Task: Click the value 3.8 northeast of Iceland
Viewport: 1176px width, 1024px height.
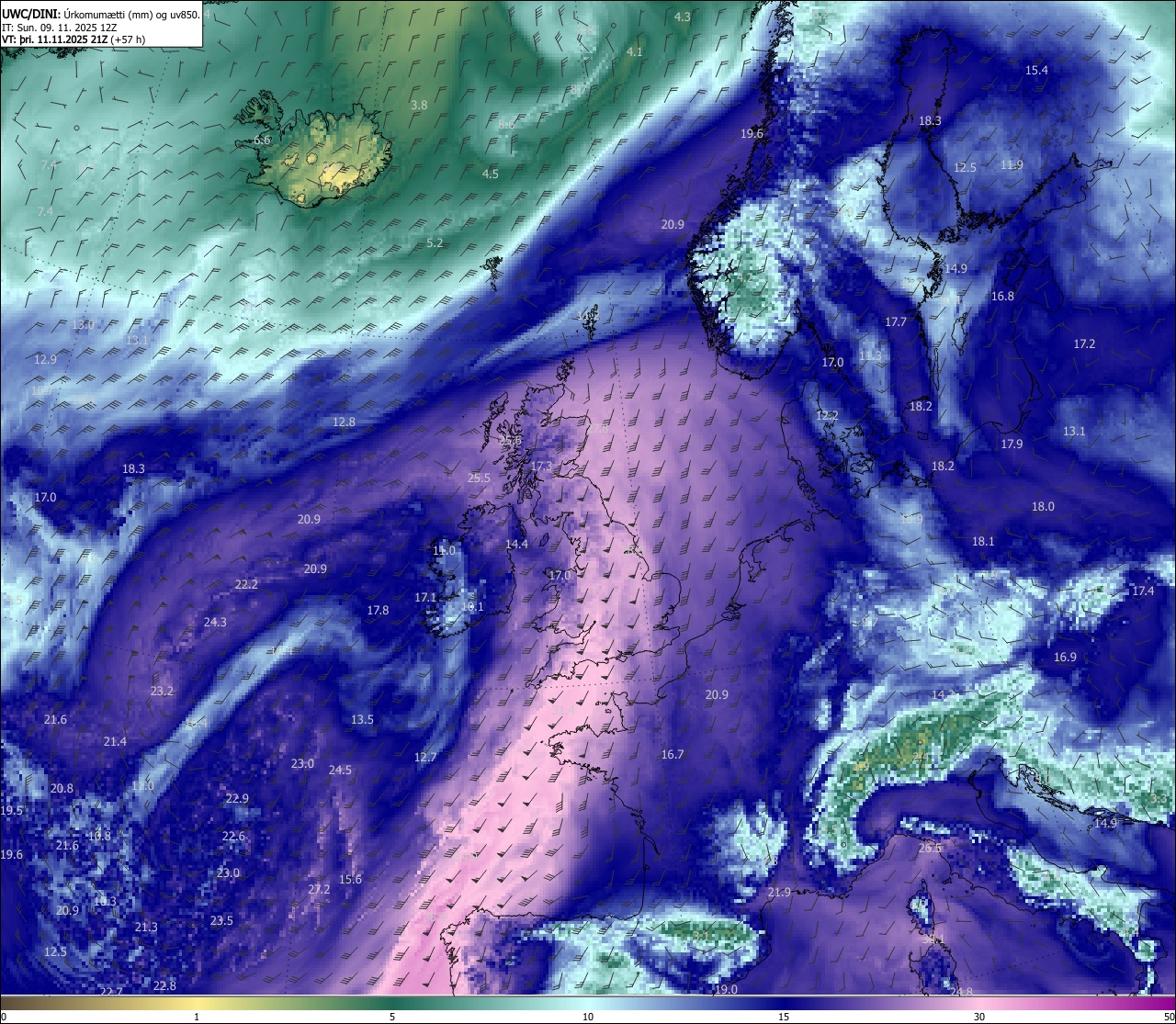Action: [x=419, y=106]
